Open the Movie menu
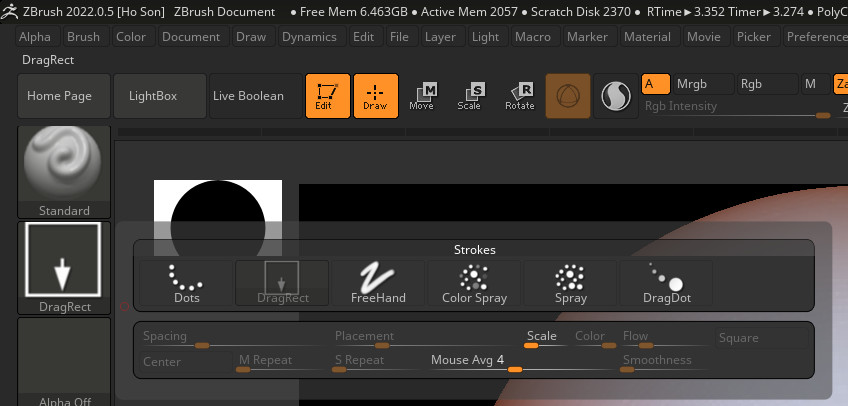848x406 pixels. coord(704,37)
